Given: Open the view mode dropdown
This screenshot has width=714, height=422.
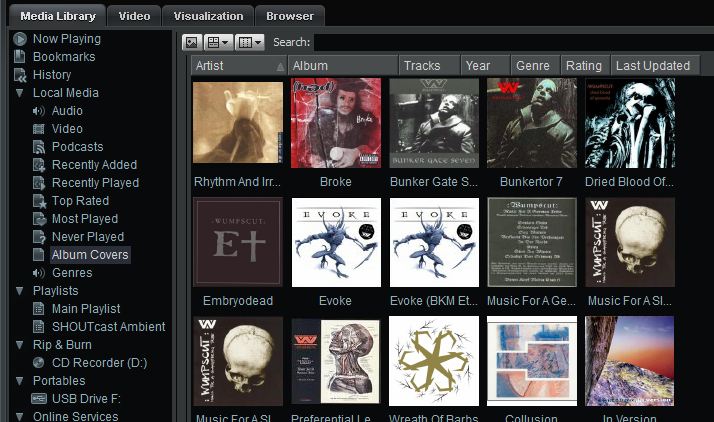Looking at the screenshot, I should pos(219,42).
